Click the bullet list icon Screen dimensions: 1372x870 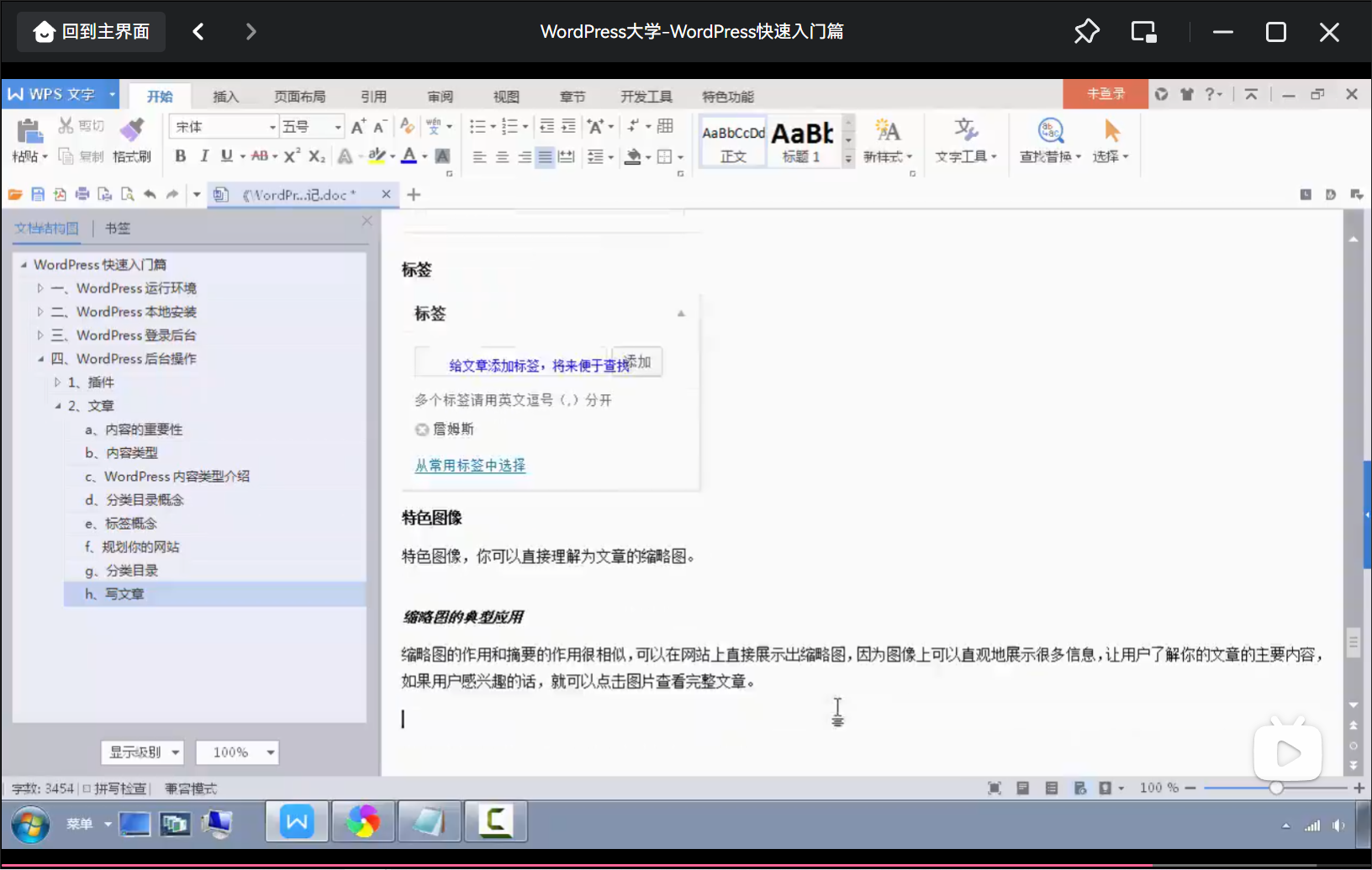pos(478,127)
